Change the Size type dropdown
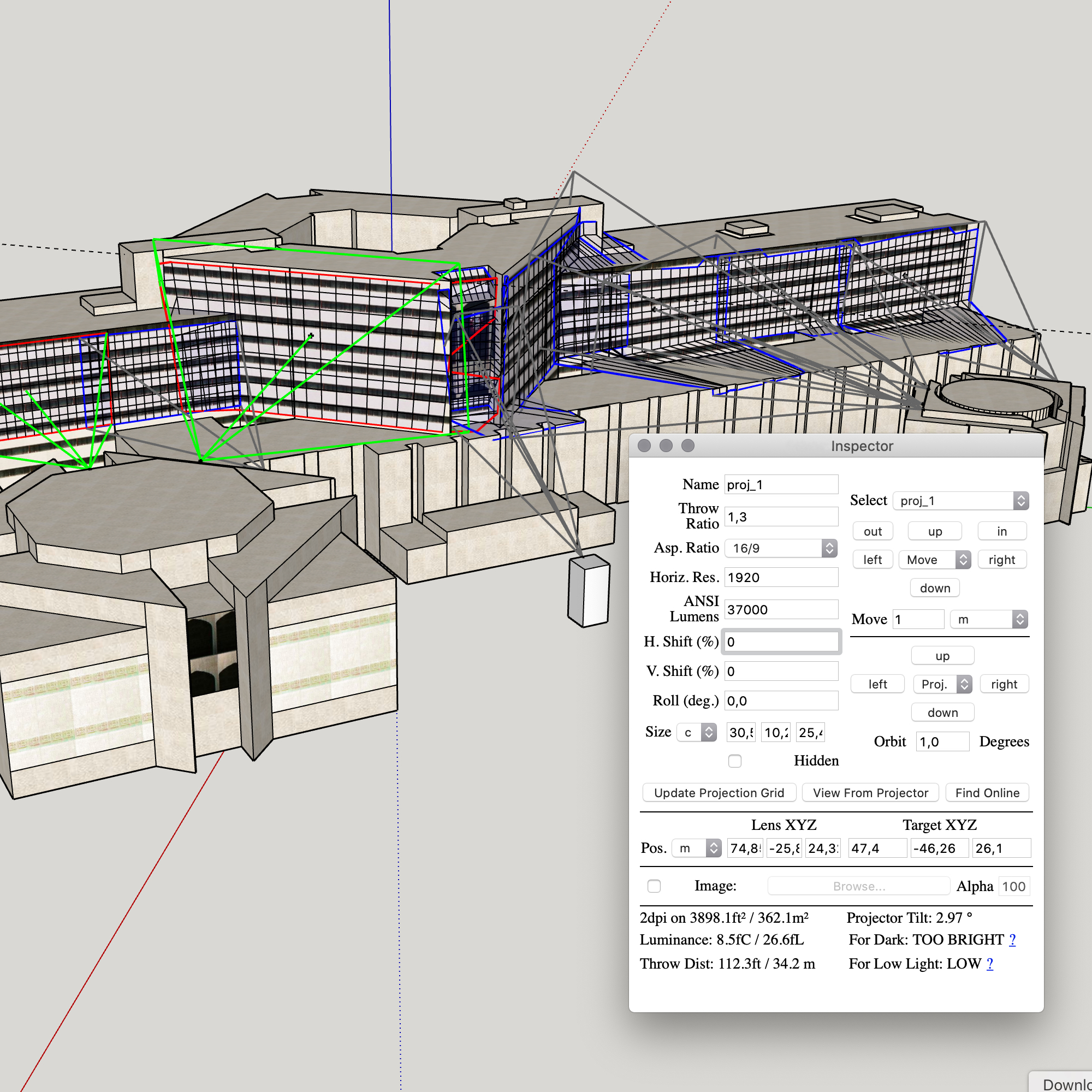The image size is (1092, 1092). [697, 733]
